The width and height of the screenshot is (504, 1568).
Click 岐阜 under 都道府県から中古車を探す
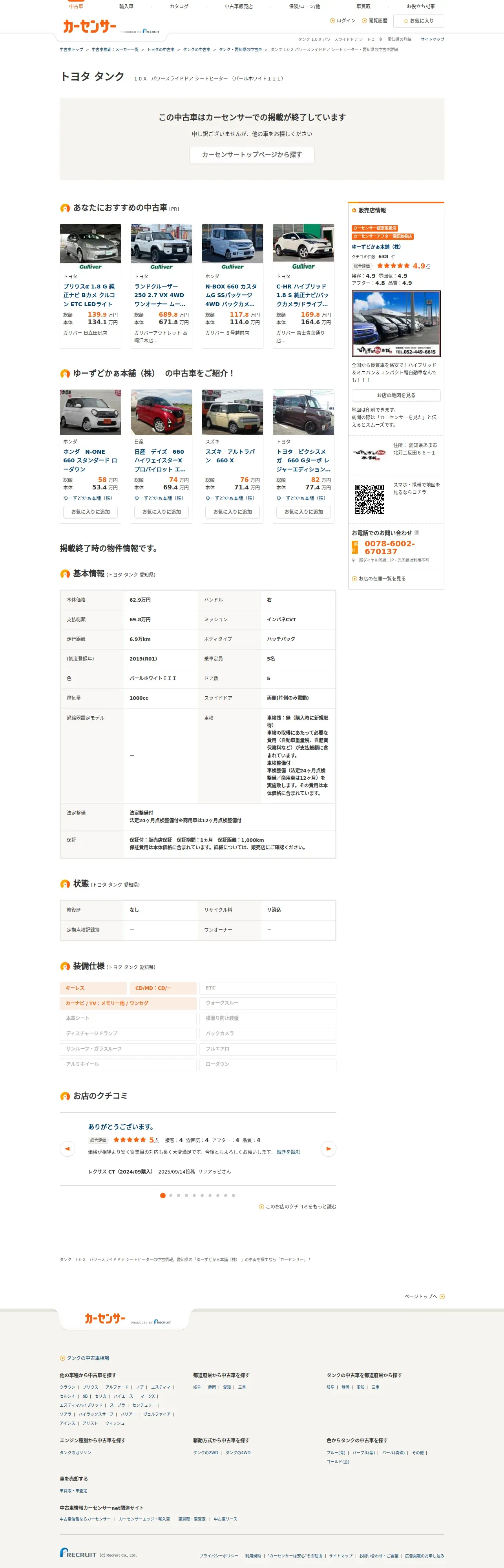click(x=197, y=1387)
